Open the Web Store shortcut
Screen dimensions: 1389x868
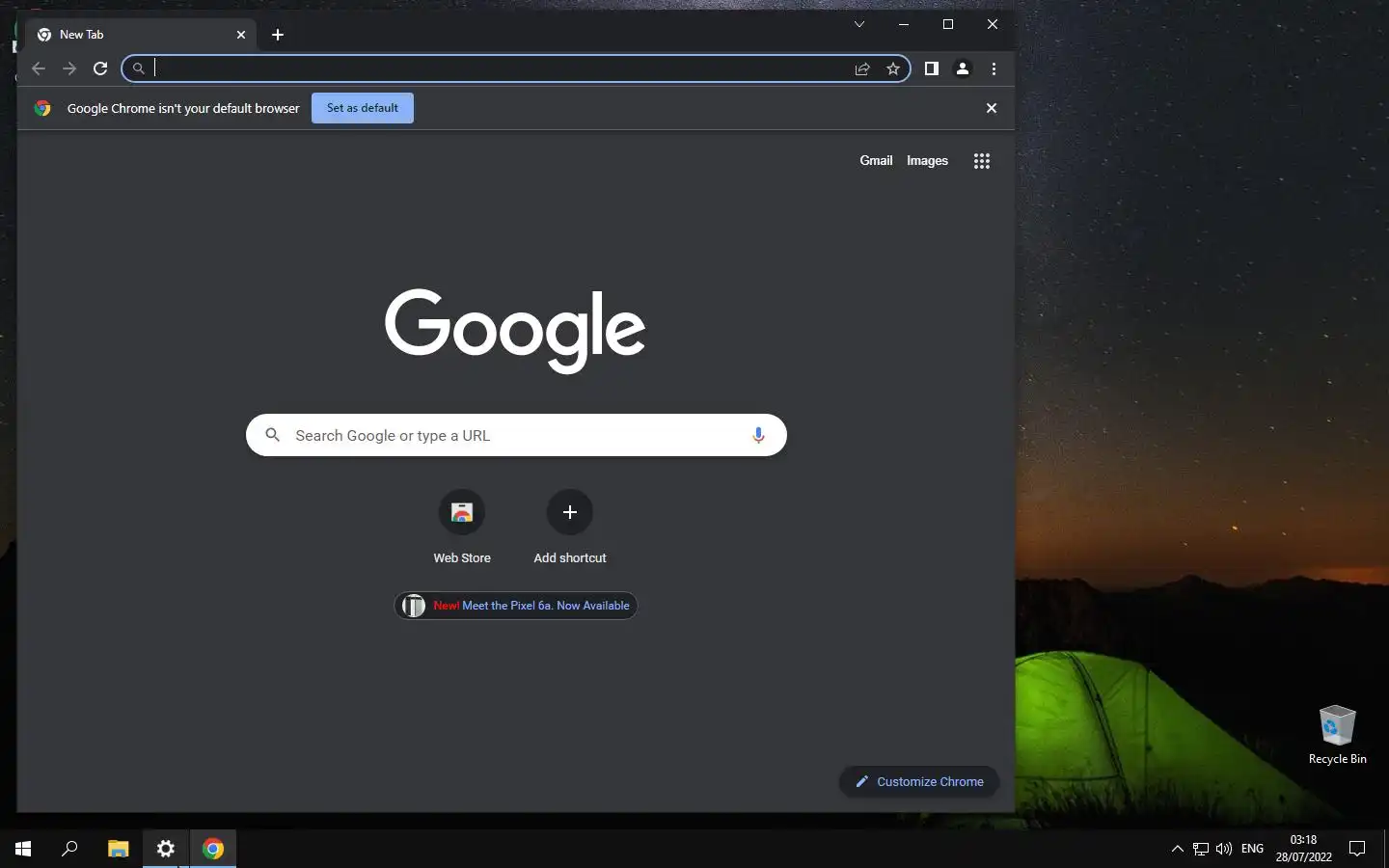tap(462, 528)
